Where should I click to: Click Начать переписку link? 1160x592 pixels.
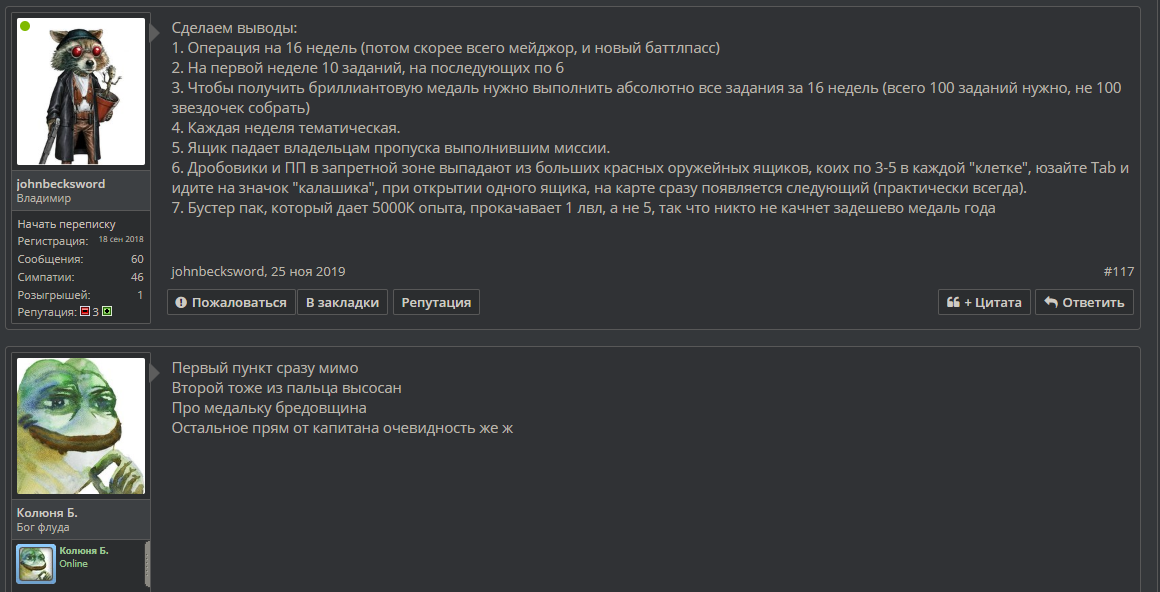click(67, 223)
